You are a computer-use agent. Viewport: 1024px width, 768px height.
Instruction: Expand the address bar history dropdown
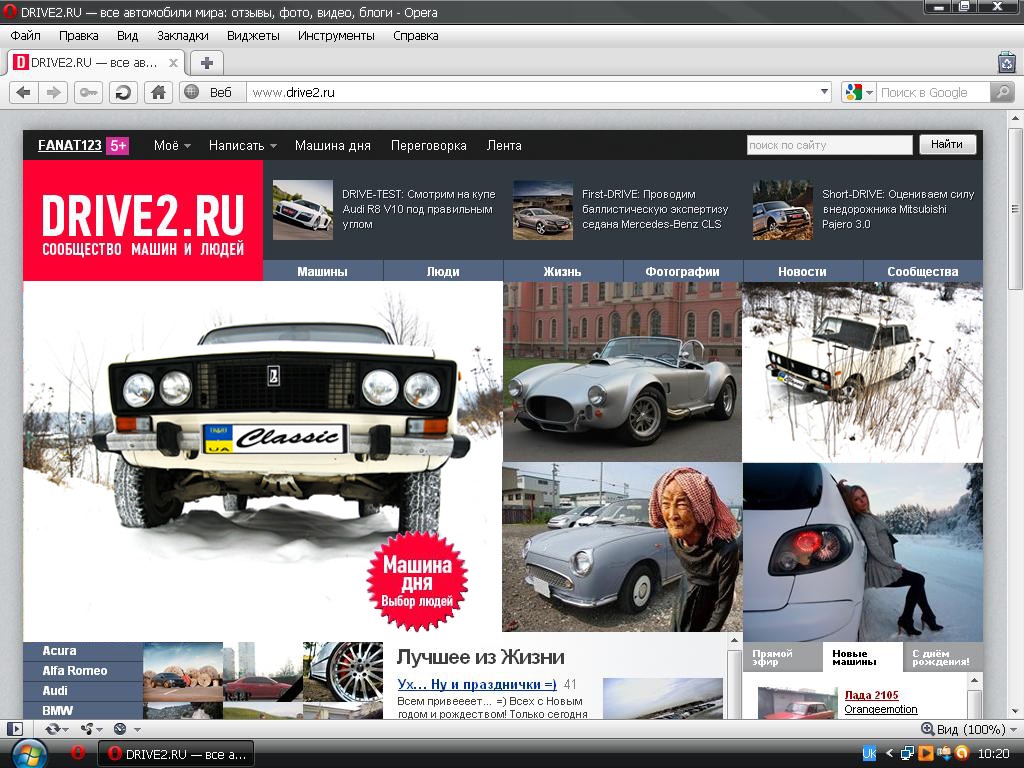coord(824,92)
